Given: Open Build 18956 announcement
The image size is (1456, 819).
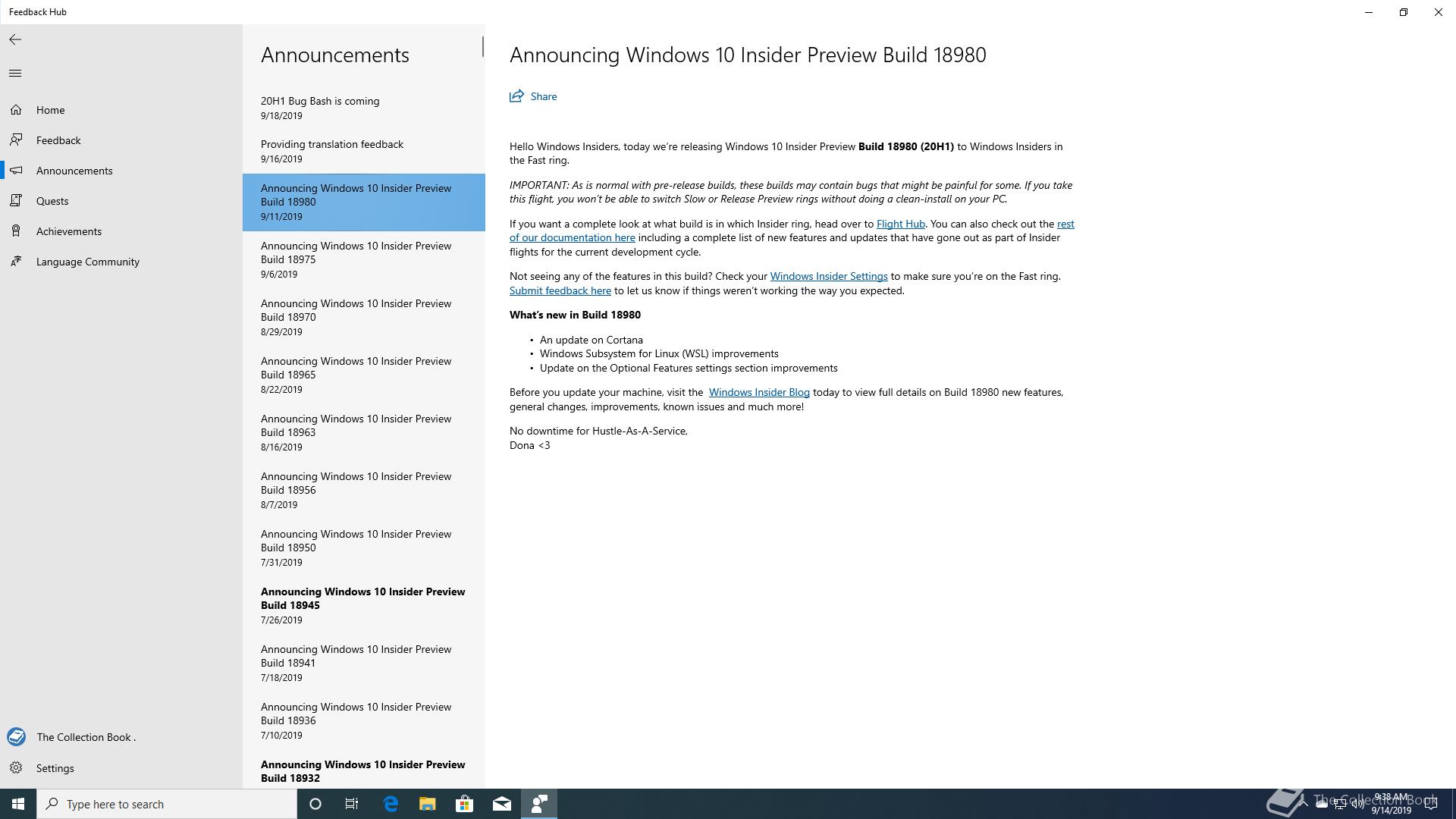Looking at the screenshot, I should click(x=364, y=491).
